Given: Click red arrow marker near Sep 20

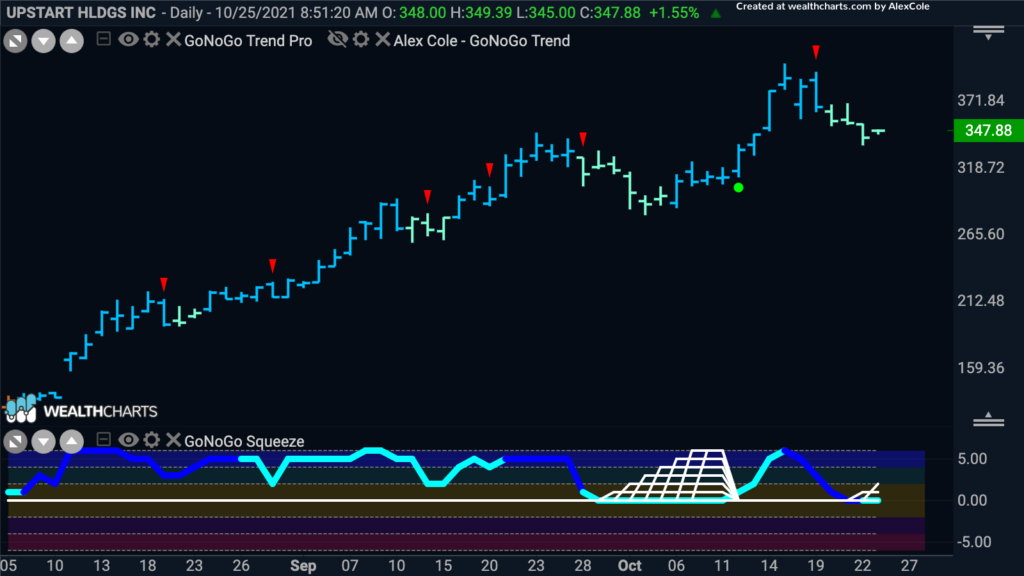Looking at the screenshot, I should point(490,170).
